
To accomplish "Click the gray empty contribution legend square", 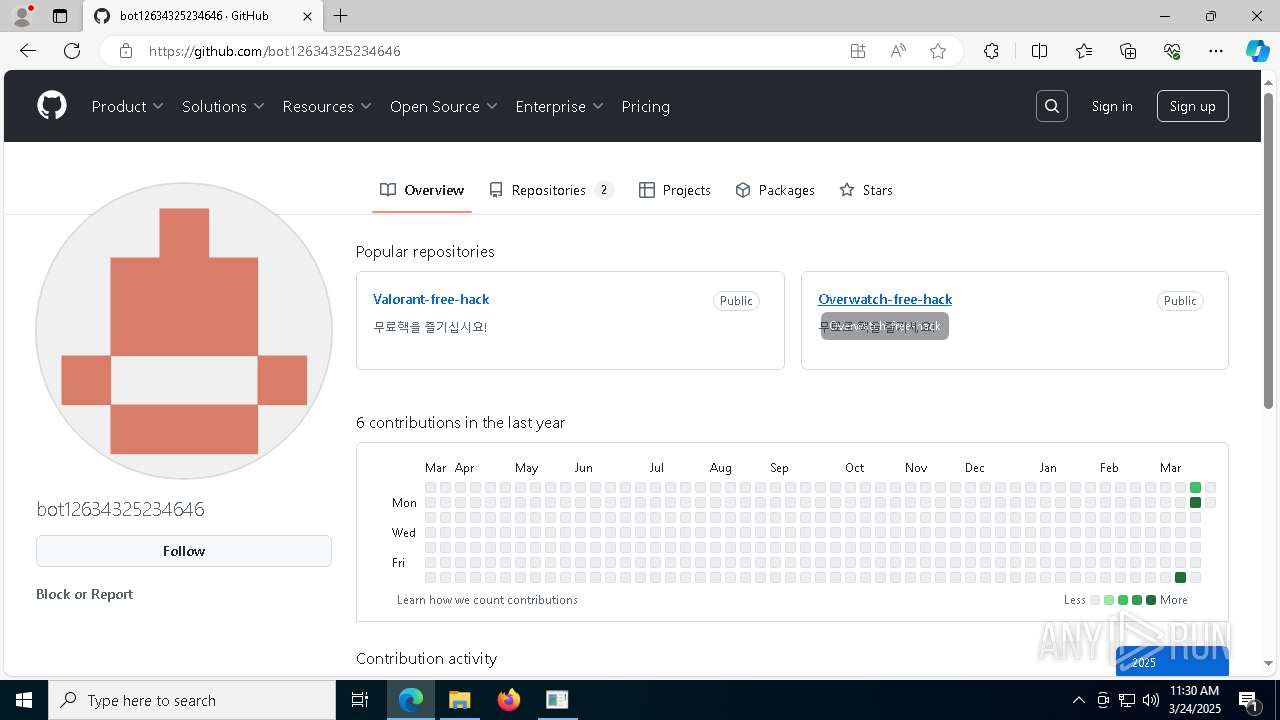I will [x=1095, y=600].
